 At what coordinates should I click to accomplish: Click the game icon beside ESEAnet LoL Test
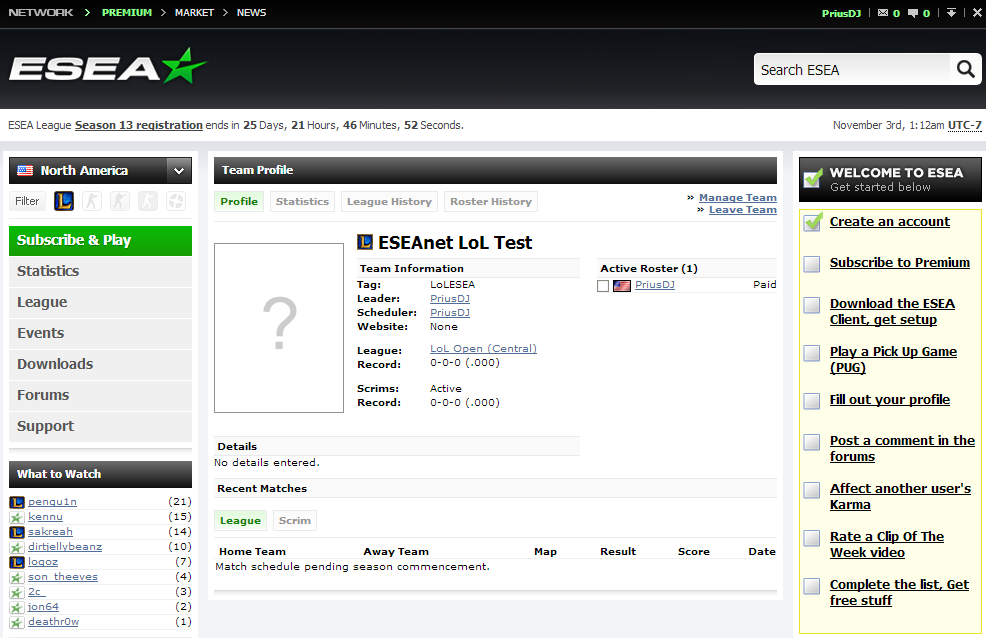365,242
